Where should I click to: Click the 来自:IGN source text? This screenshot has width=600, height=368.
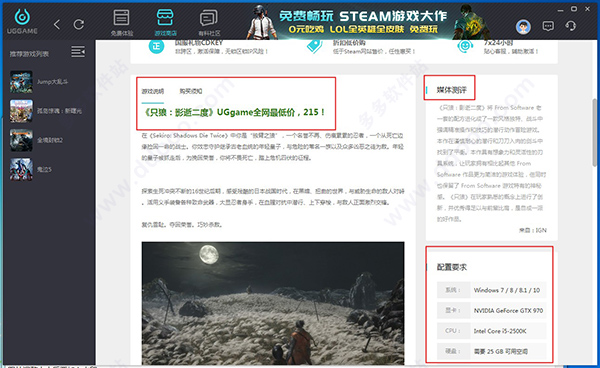tap(533, 230)
